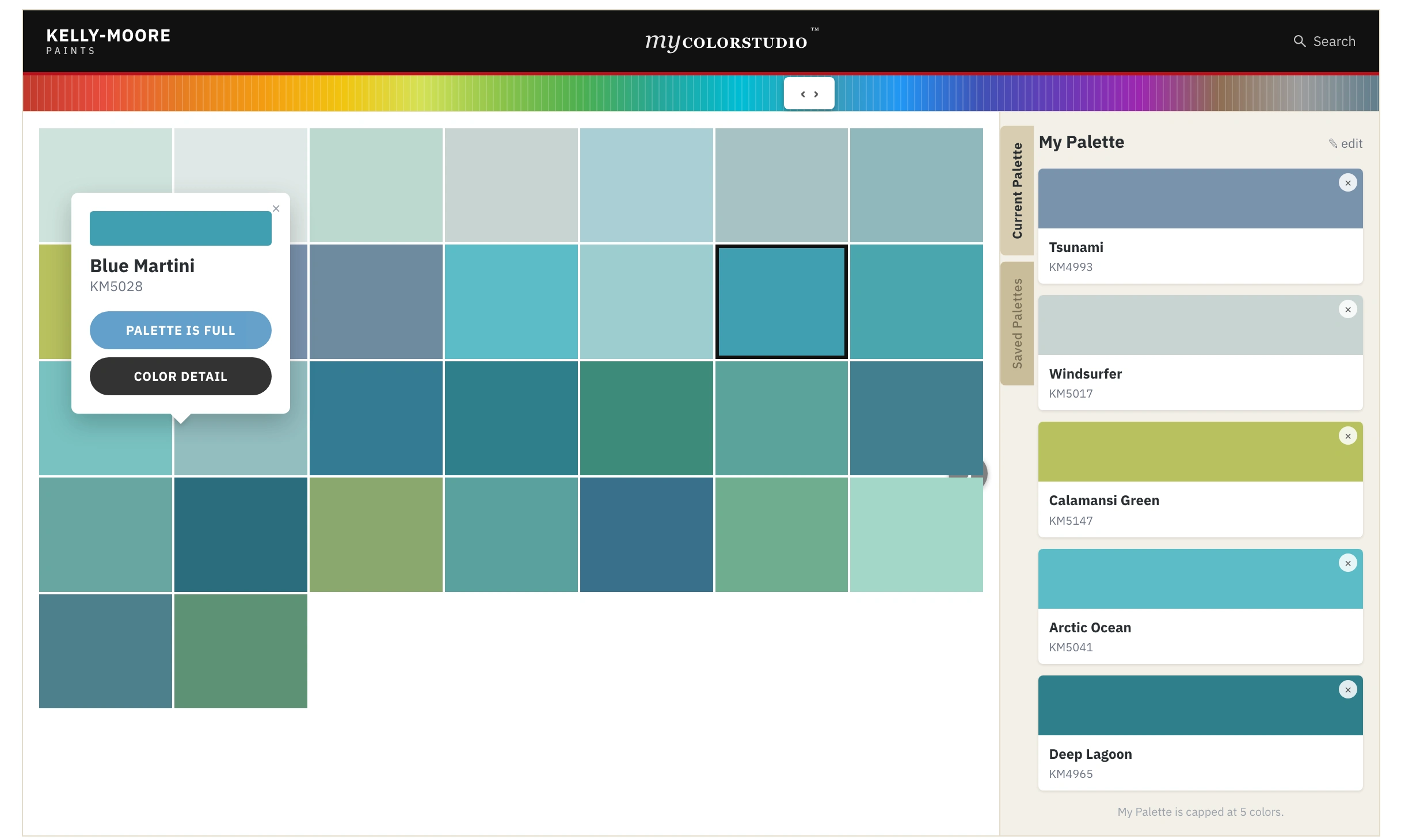The width and height of the screenshot is (1401, 840).
Task: Click the PALETTE IS FULL button
Action: (x=180, y=330)
